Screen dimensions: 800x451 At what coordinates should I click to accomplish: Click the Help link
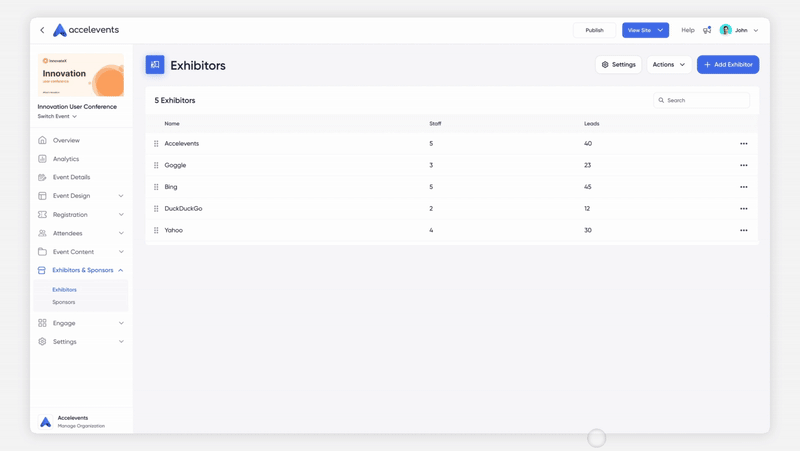pos(688,30)
